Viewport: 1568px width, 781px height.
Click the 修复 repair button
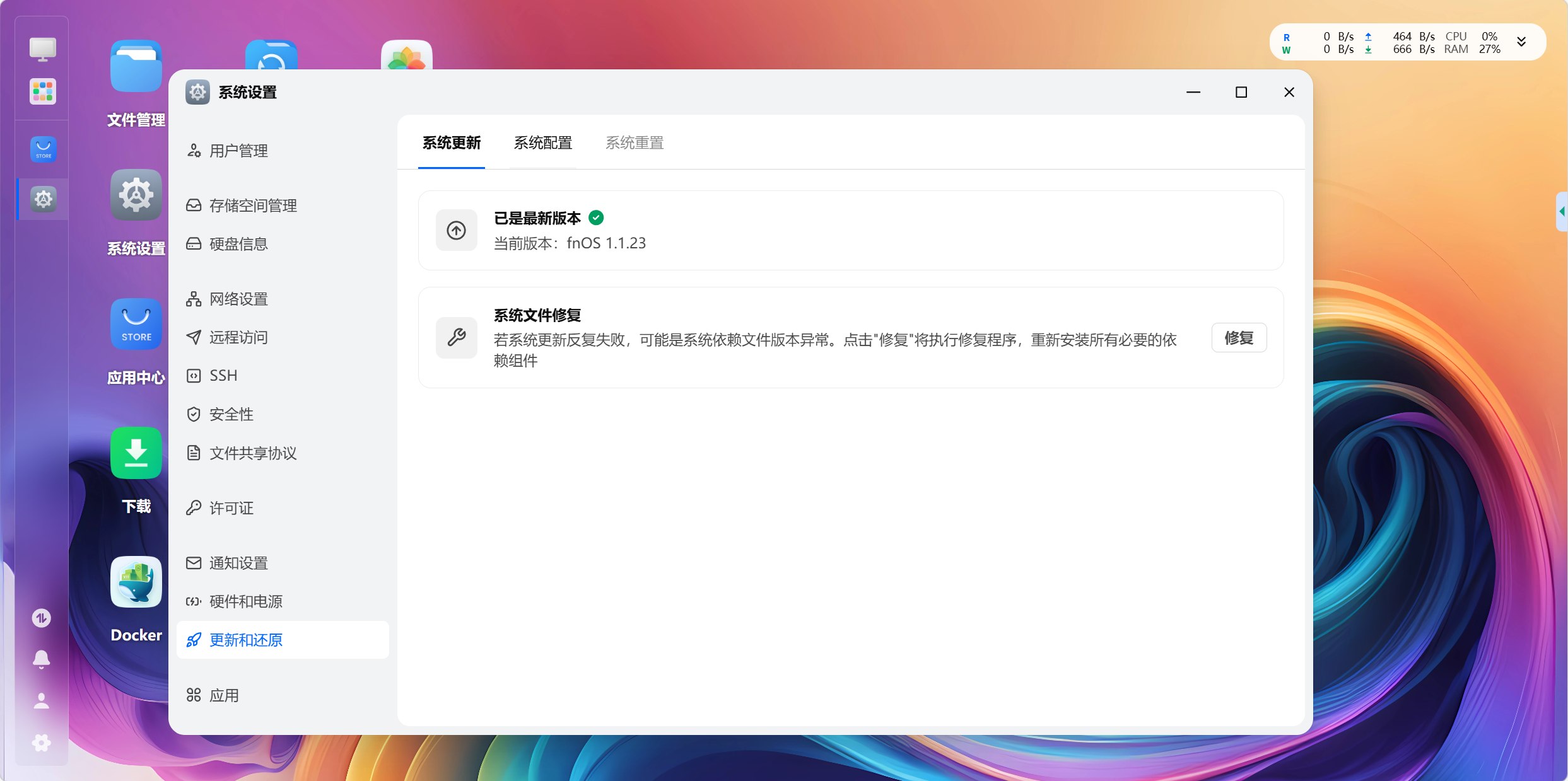pyautogui.click(x=1238, y=338)
